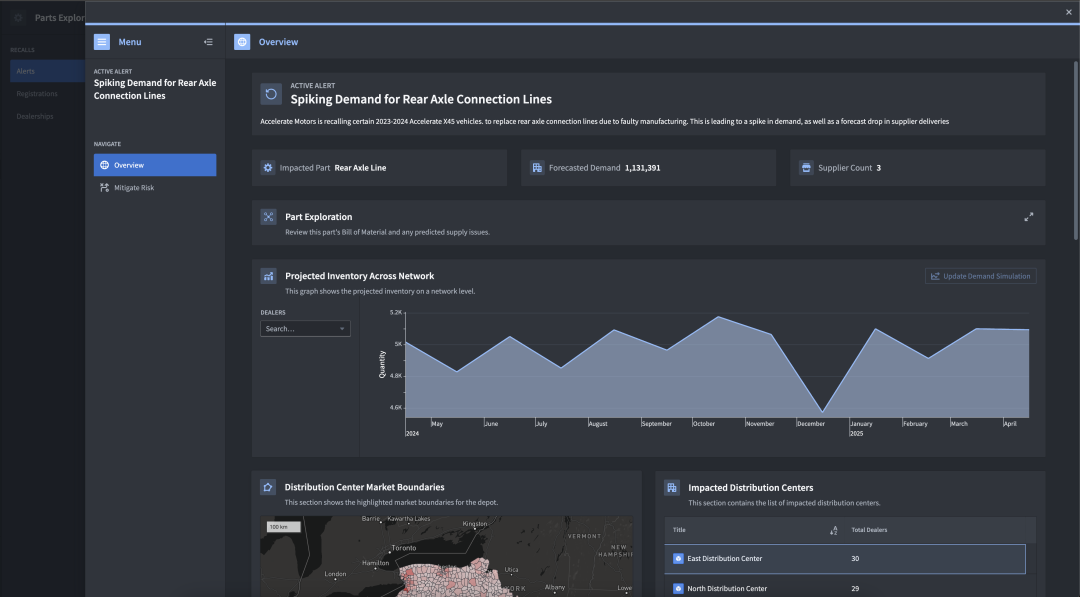
Task: Select the East Distribution Center row
Action: [845, 558]
